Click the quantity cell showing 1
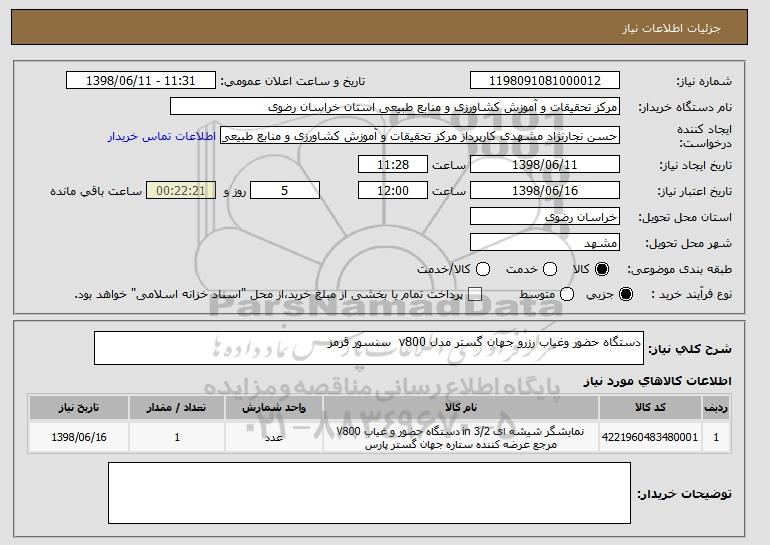Viewport: 770px width, 545px height. [x=177, y=437]
